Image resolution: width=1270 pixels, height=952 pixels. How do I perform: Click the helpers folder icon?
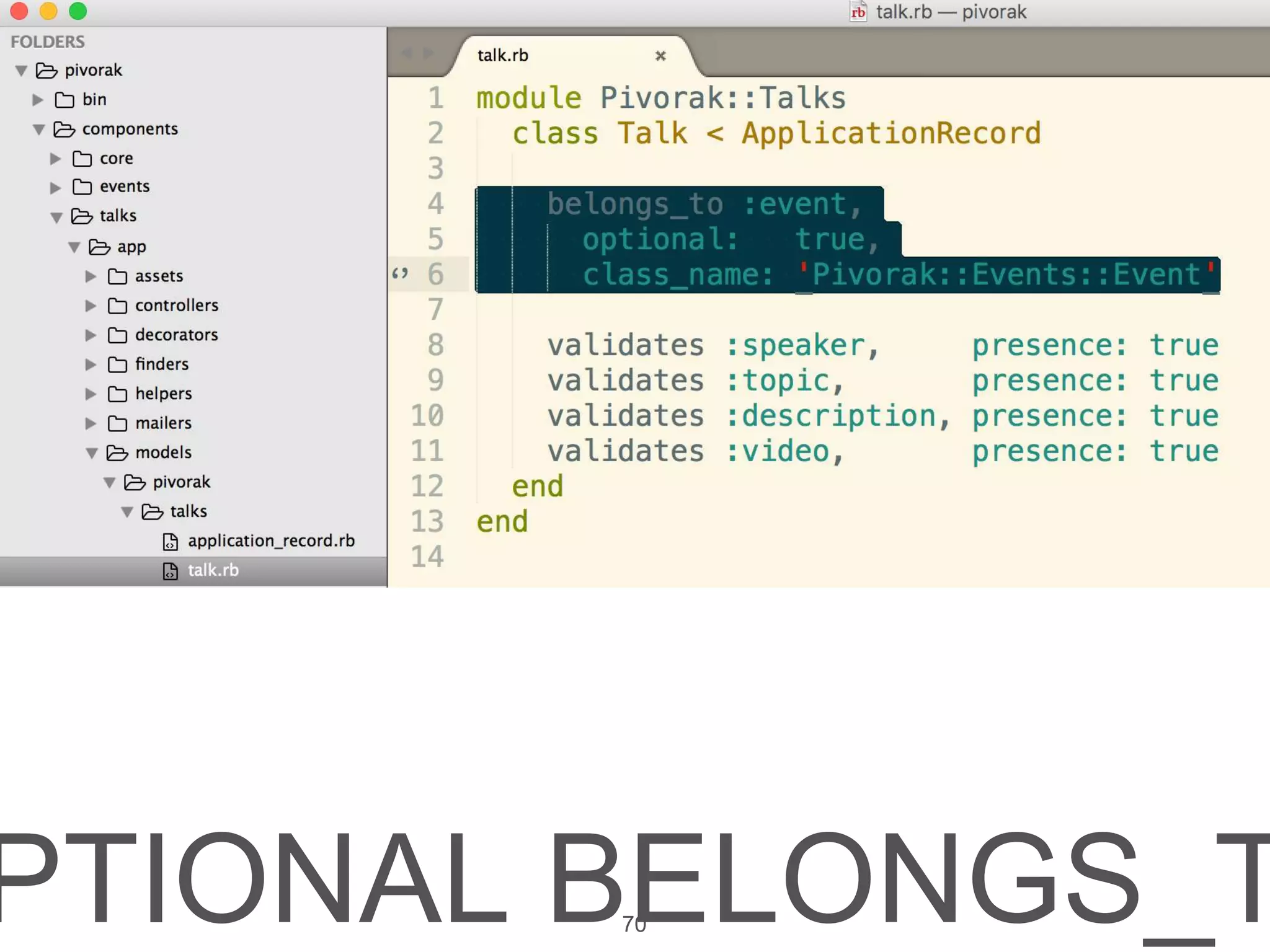tap(117, 394)
